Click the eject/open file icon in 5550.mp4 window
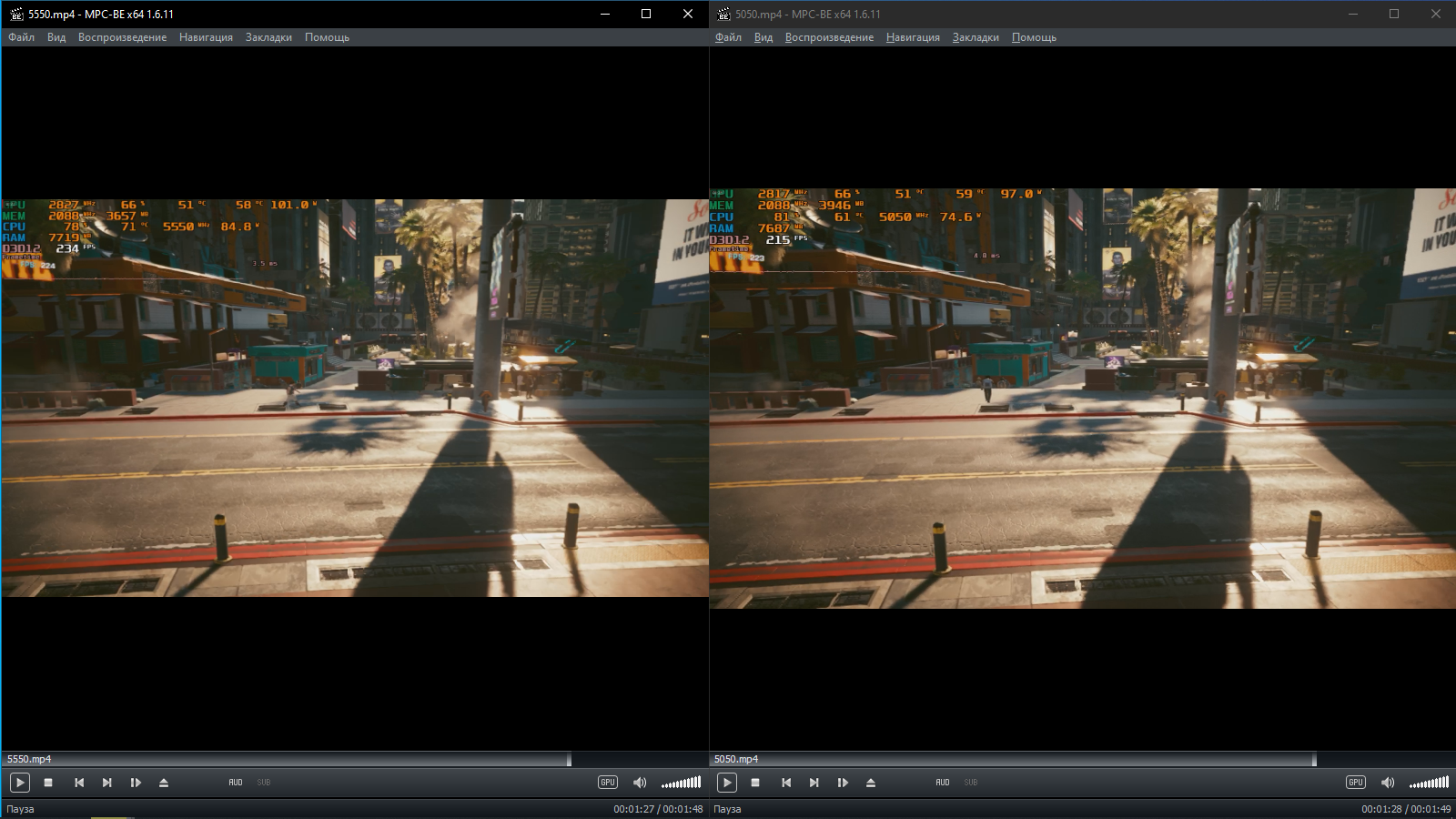 [x=164, y=783]
